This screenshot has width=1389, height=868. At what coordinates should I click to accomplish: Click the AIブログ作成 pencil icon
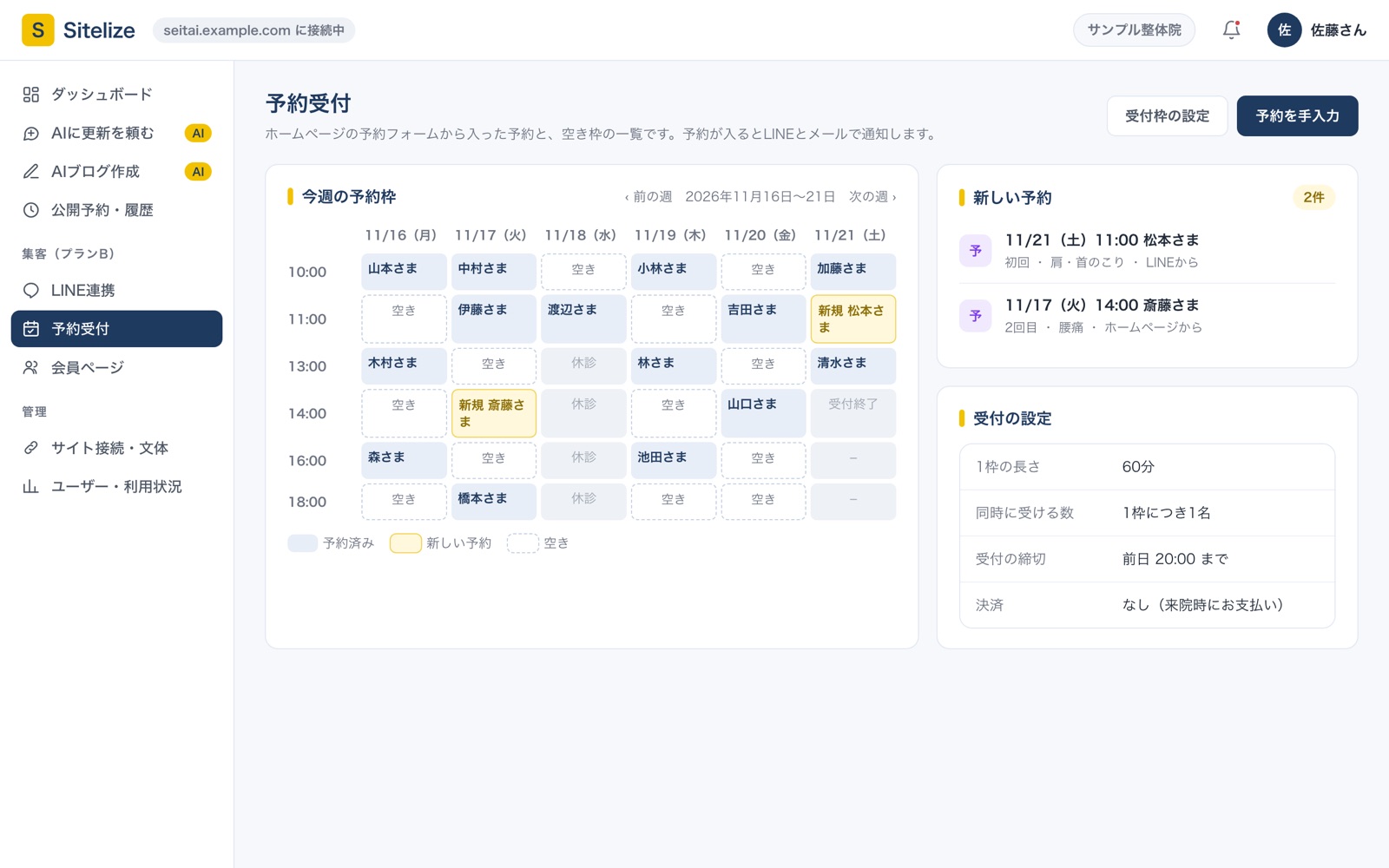pos(31,172)
